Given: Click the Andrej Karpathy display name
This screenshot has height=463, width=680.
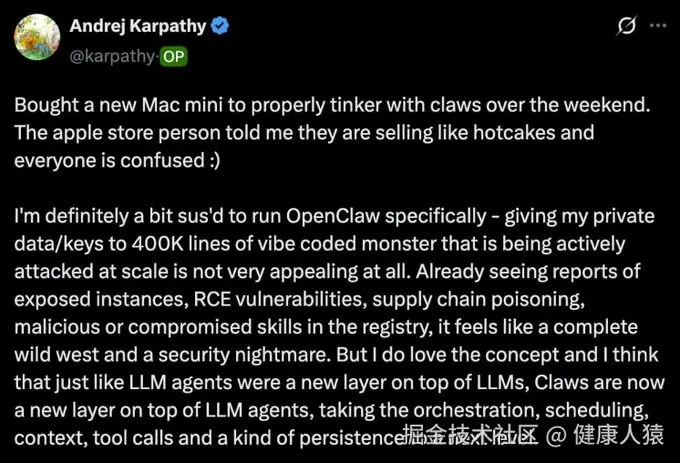Looking at the screenshot, I should pos(136,27).
